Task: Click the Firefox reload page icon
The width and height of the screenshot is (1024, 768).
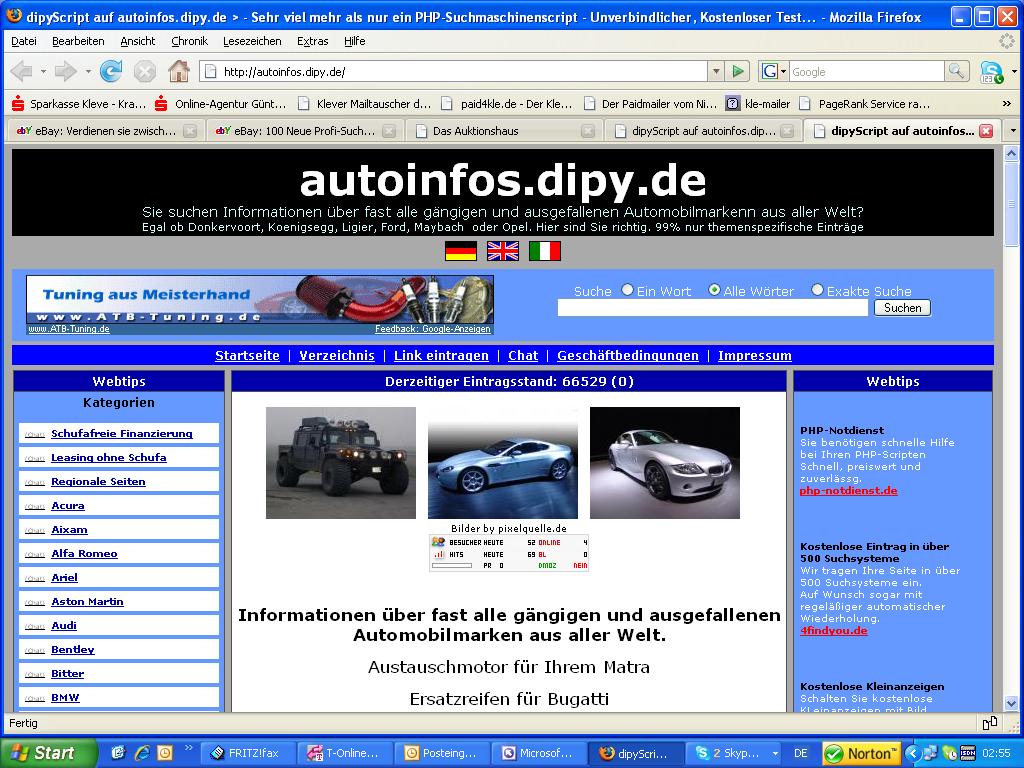Action: pos(111,71)
